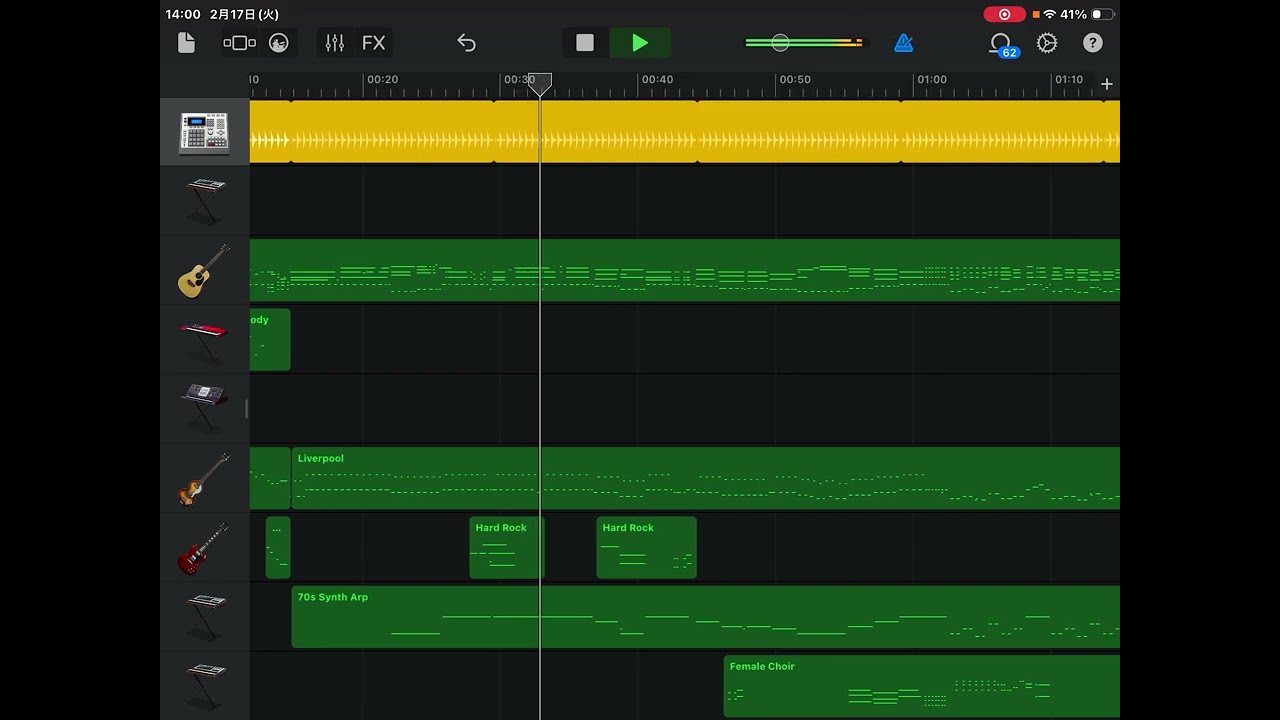The height and width of the screenshot is (720, 1280).
Task: Click ruler at 00:40 mark
Action: pyautogui.click(x=657, y=80)
